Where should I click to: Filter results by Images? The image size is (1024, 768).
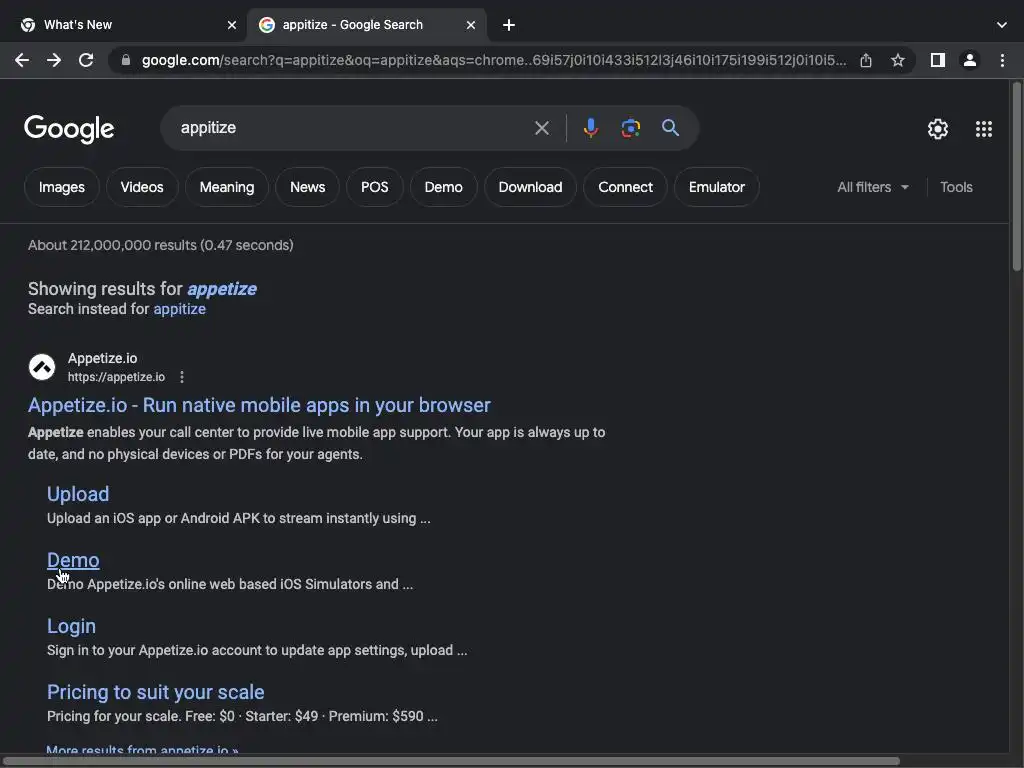[61, 187]
